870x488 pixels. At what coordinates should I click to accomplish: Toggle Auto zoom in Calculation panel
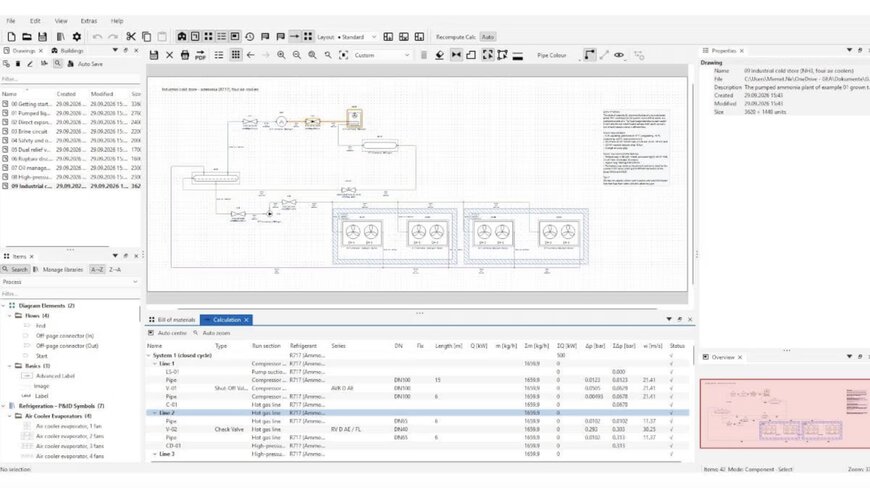pyautogui.click(x=211, y=333)
